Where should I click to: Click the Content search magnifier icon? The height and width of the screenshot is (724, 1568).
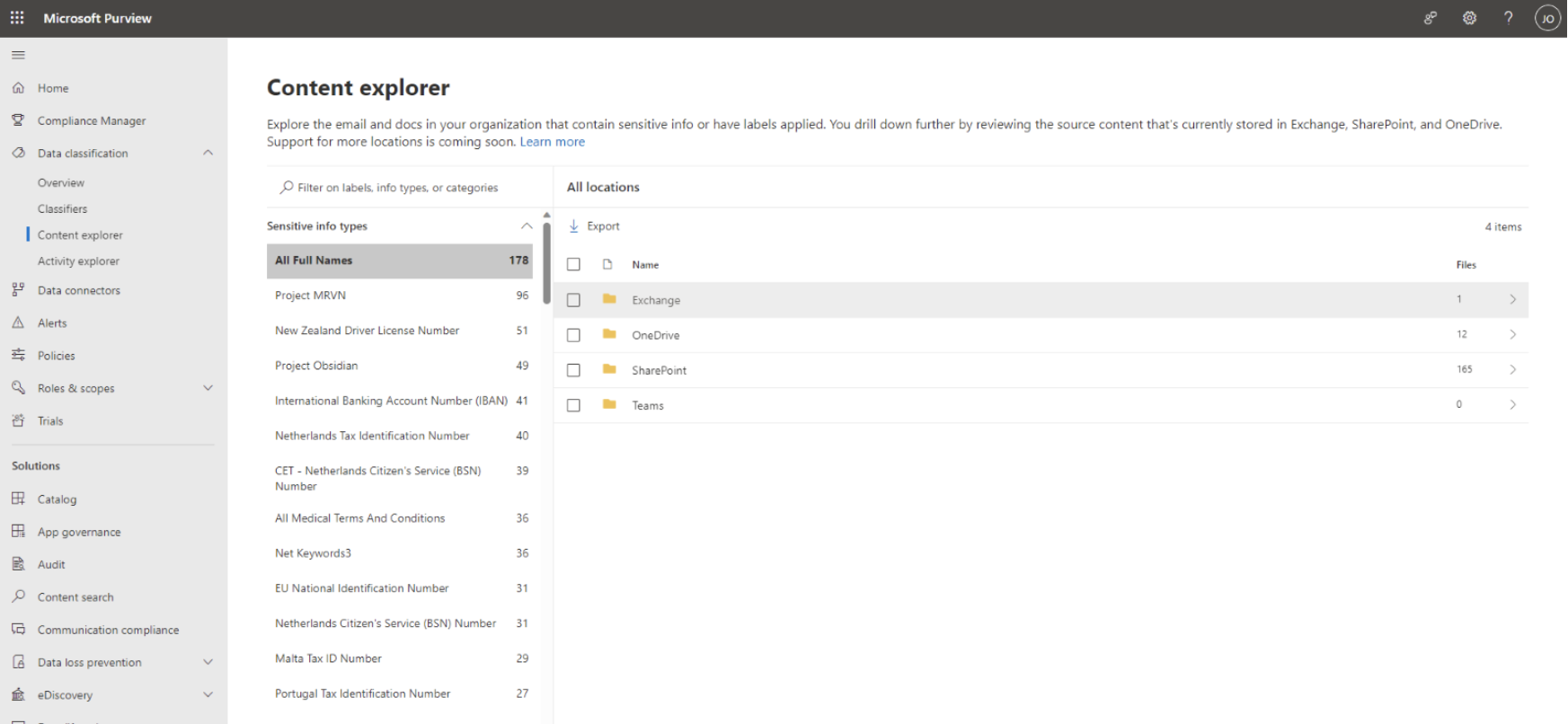pyautogui.click(x=18, y=596)
